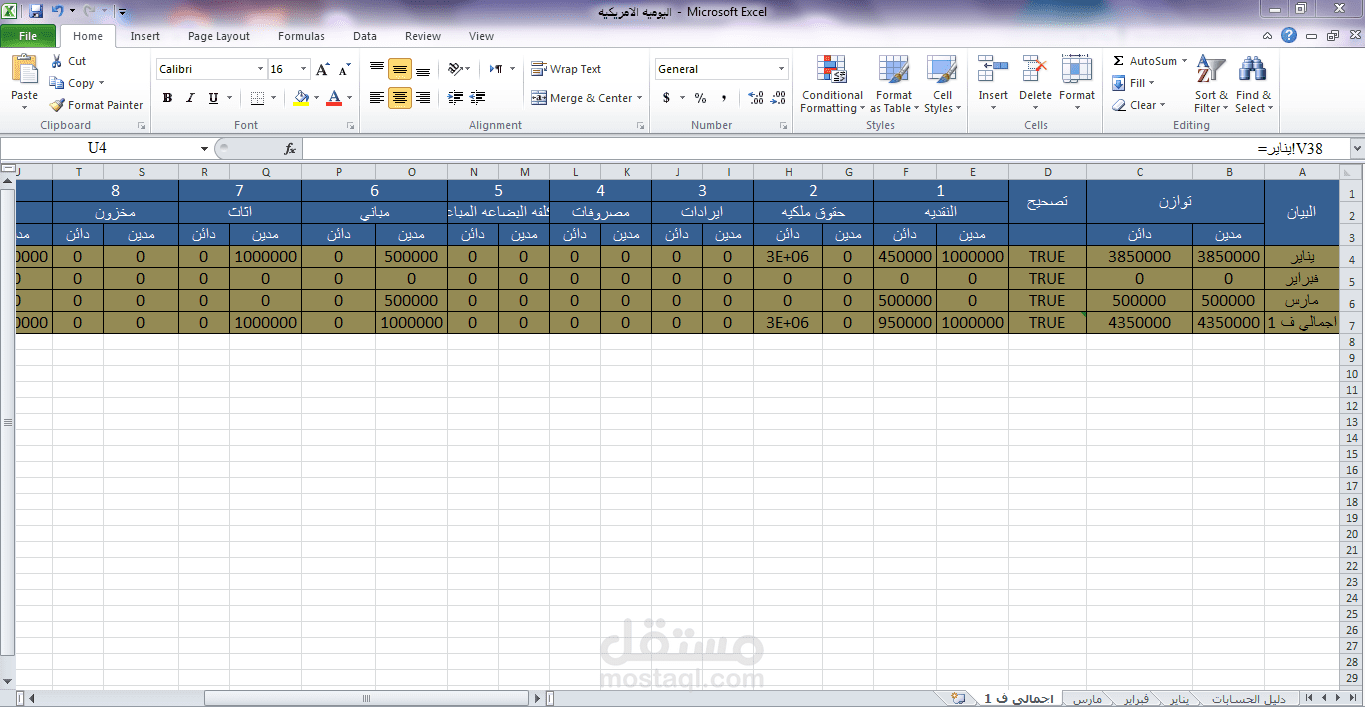Switch to the Data tab

pyautogui.click(x=365, y=36)
